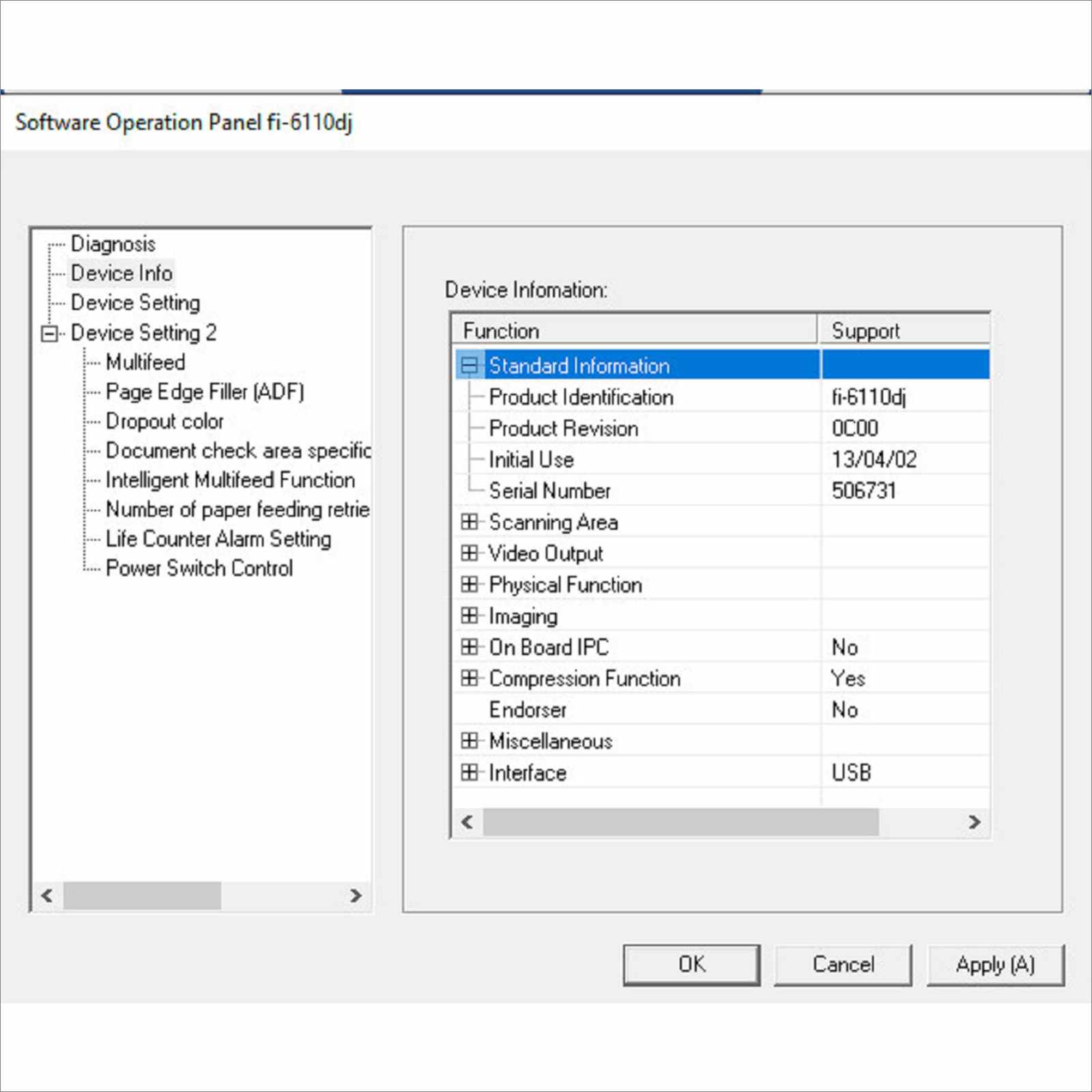
Task: Click the Miscellaneous row label
Action: pyautogui.click(x=551, y=741)
